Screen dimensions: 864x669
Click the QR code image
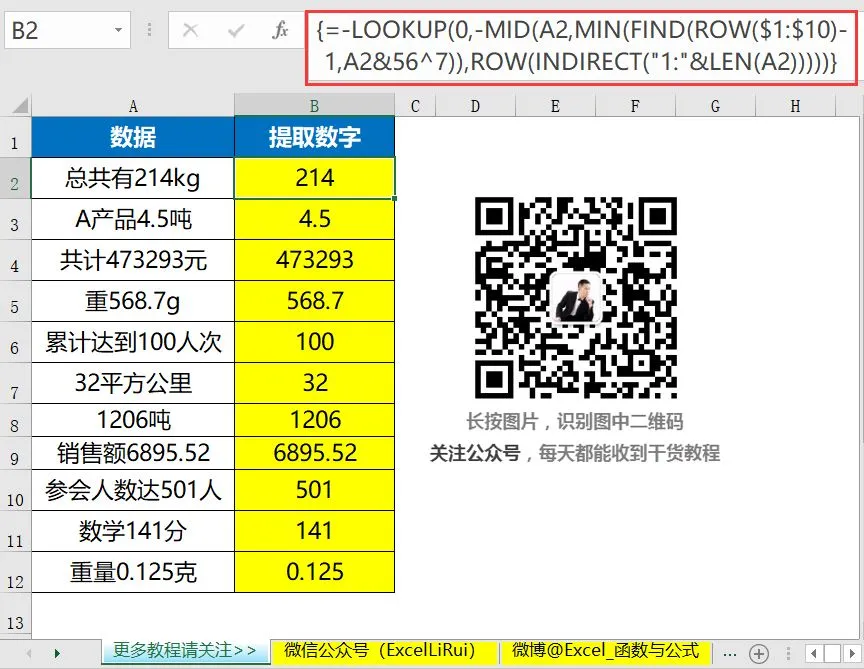tap(576, 298)
